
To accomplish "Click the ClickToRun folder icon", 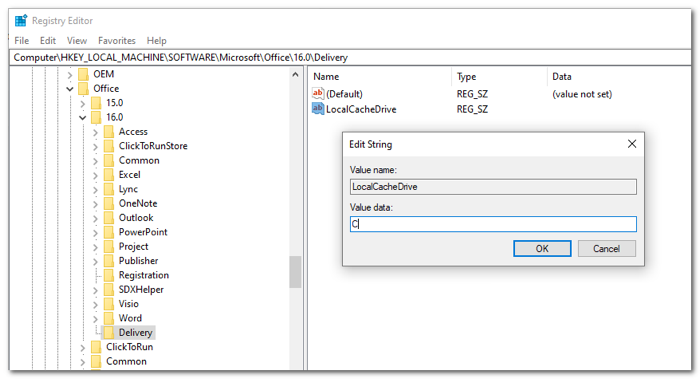I will point(96,347).
